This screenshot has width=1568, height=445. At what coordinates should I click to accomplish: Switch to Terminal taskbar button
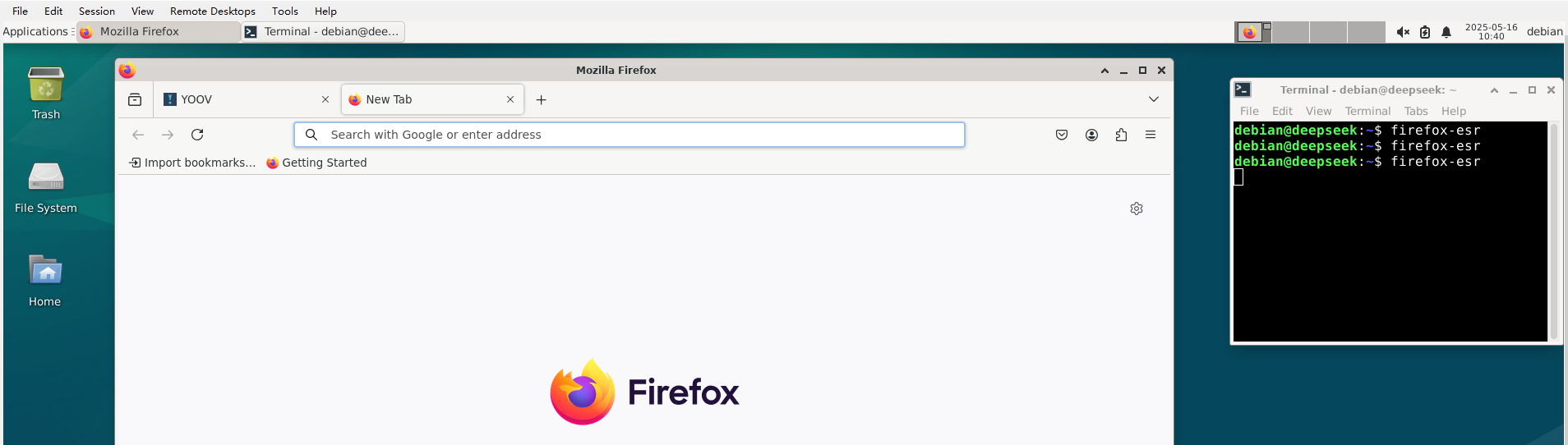323,31
